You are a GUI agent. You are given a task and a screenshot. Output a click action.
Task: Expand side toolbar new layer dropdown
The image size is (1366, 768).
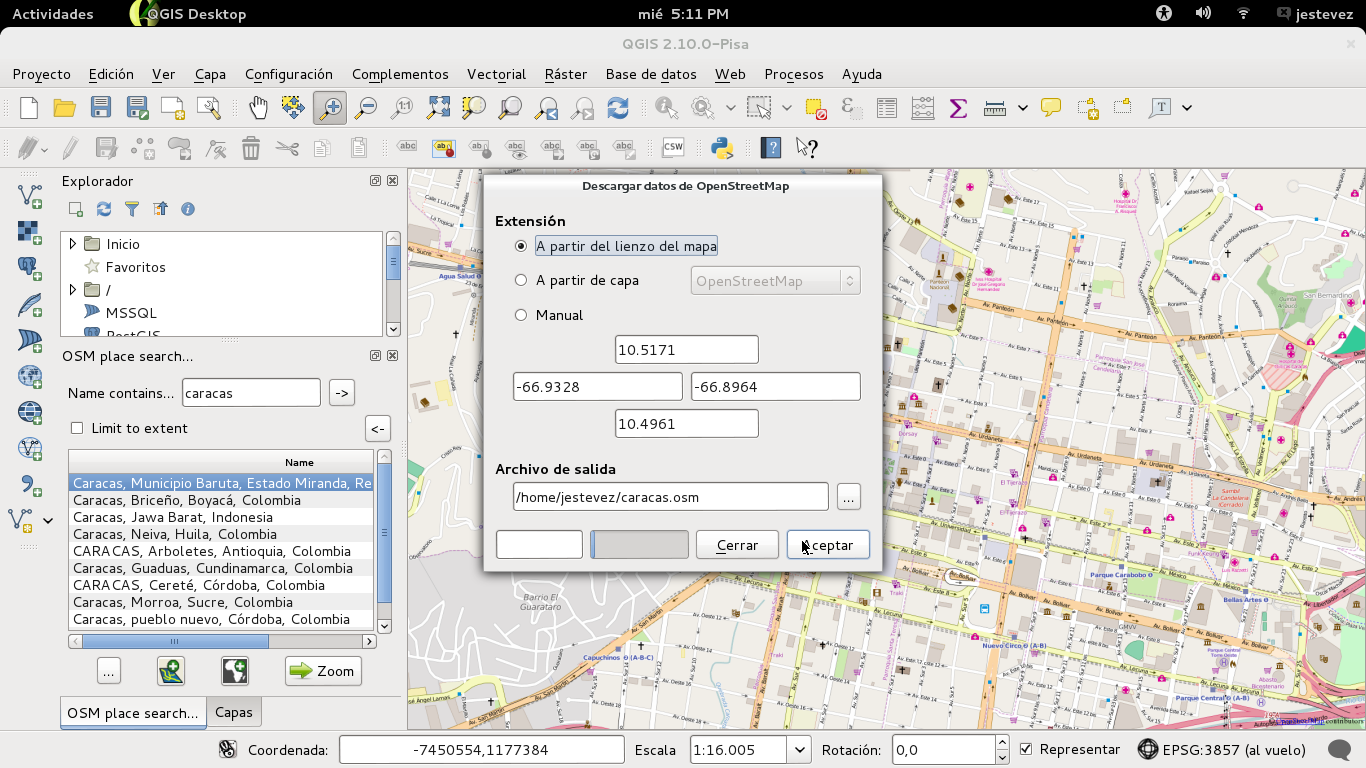pyautogui.click(x=47, y=521)
